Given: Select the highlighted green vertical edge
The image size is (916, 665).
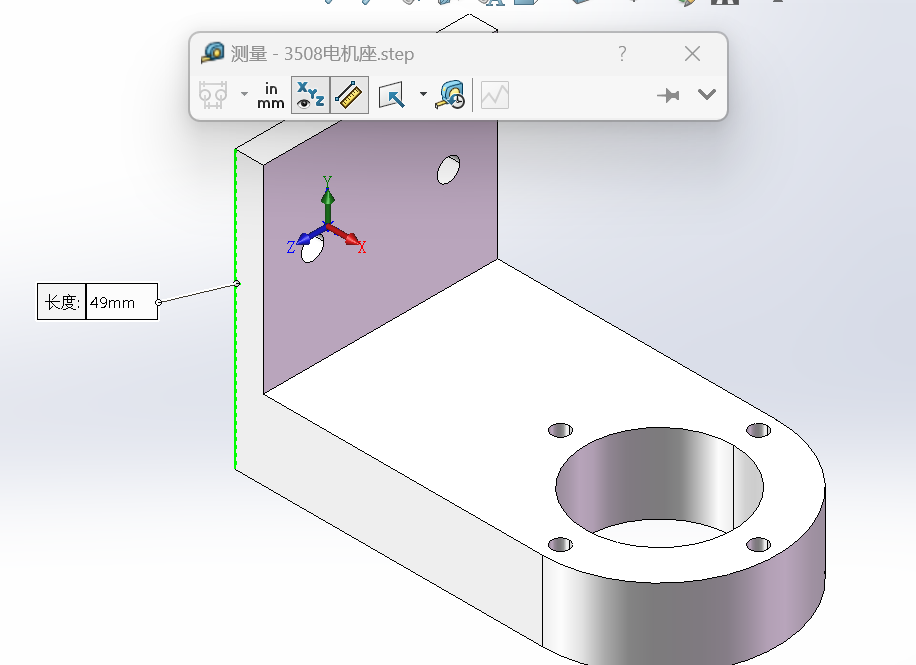Looking at the screenshot, I should click(235, 309).
